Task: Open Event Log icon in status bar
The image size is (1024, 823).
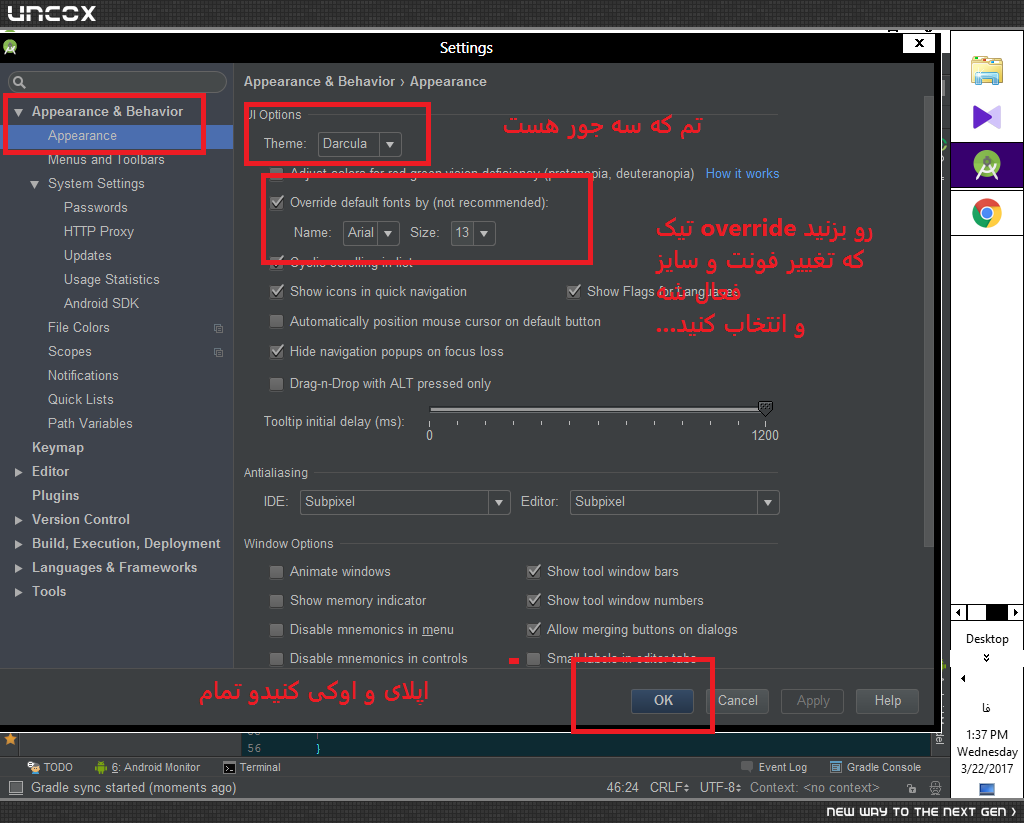Action: (x=746, y=767)
